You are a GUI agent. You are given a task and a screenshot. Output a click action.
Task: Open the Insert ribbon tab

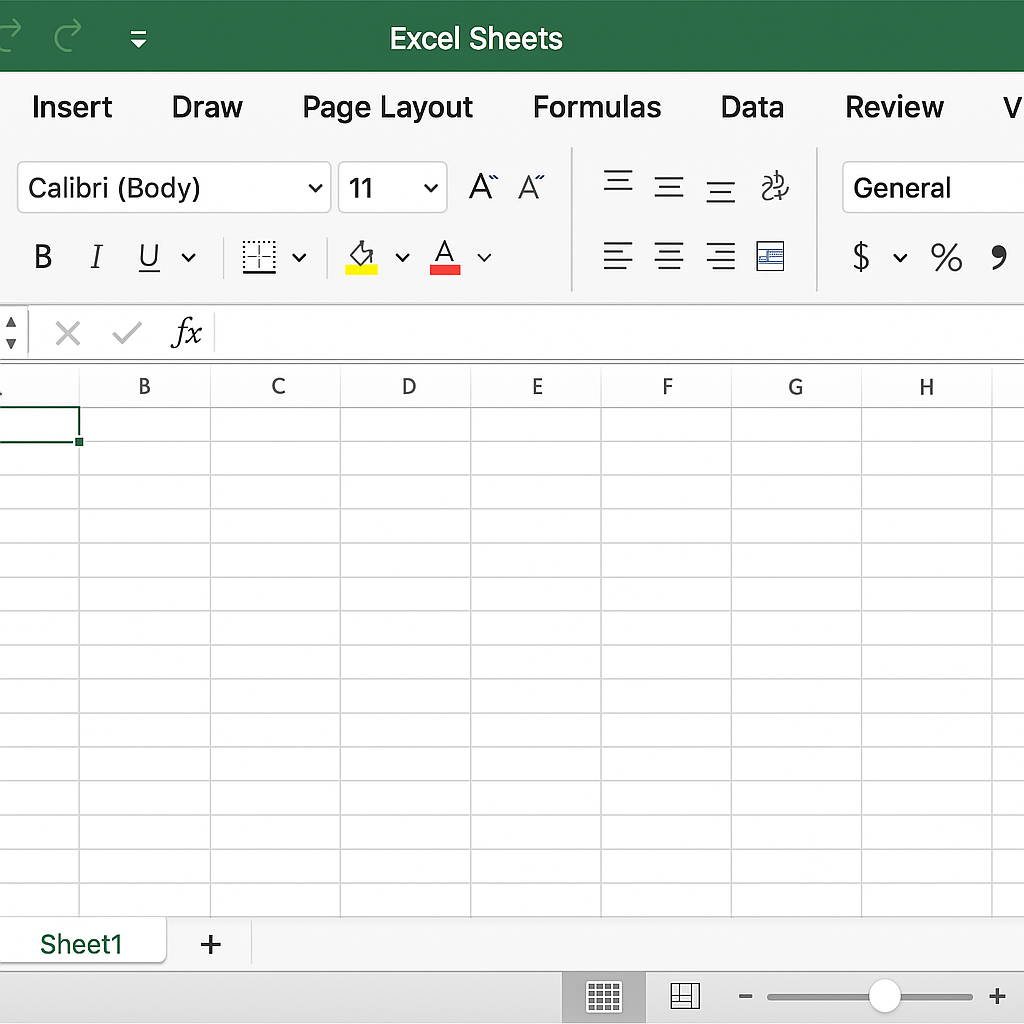coord(72,107)
